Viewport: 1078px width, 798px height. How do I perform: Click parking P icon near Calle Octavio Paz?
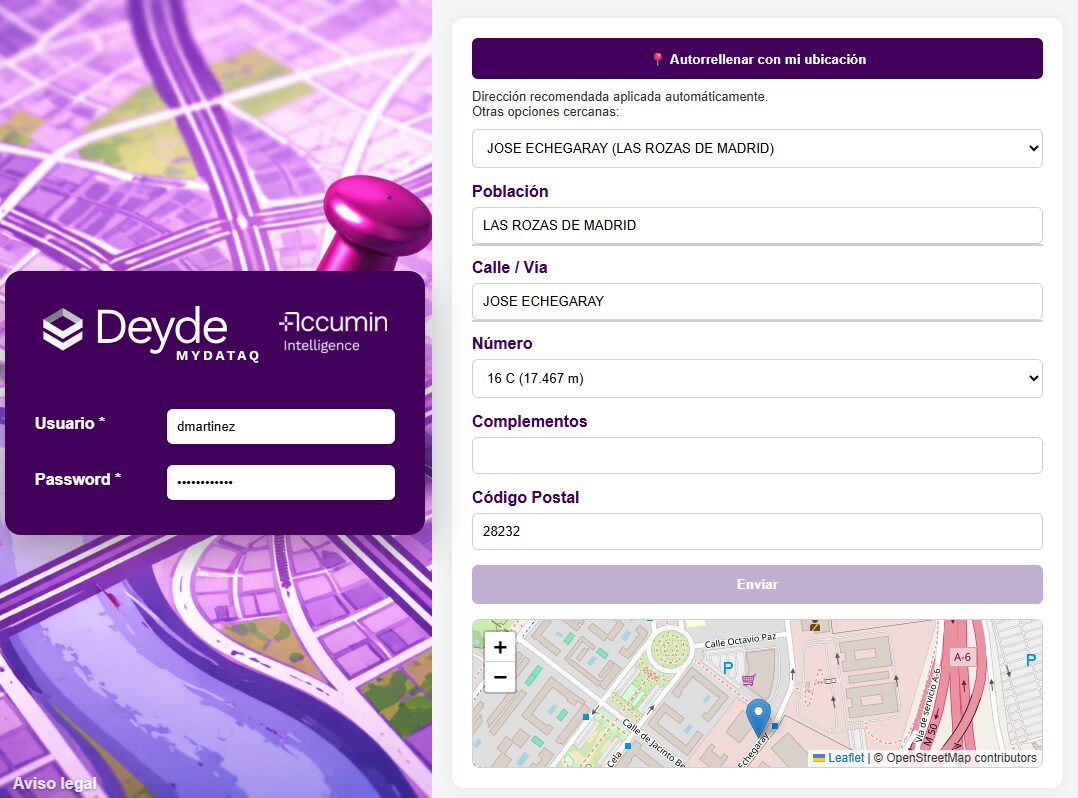728,667
